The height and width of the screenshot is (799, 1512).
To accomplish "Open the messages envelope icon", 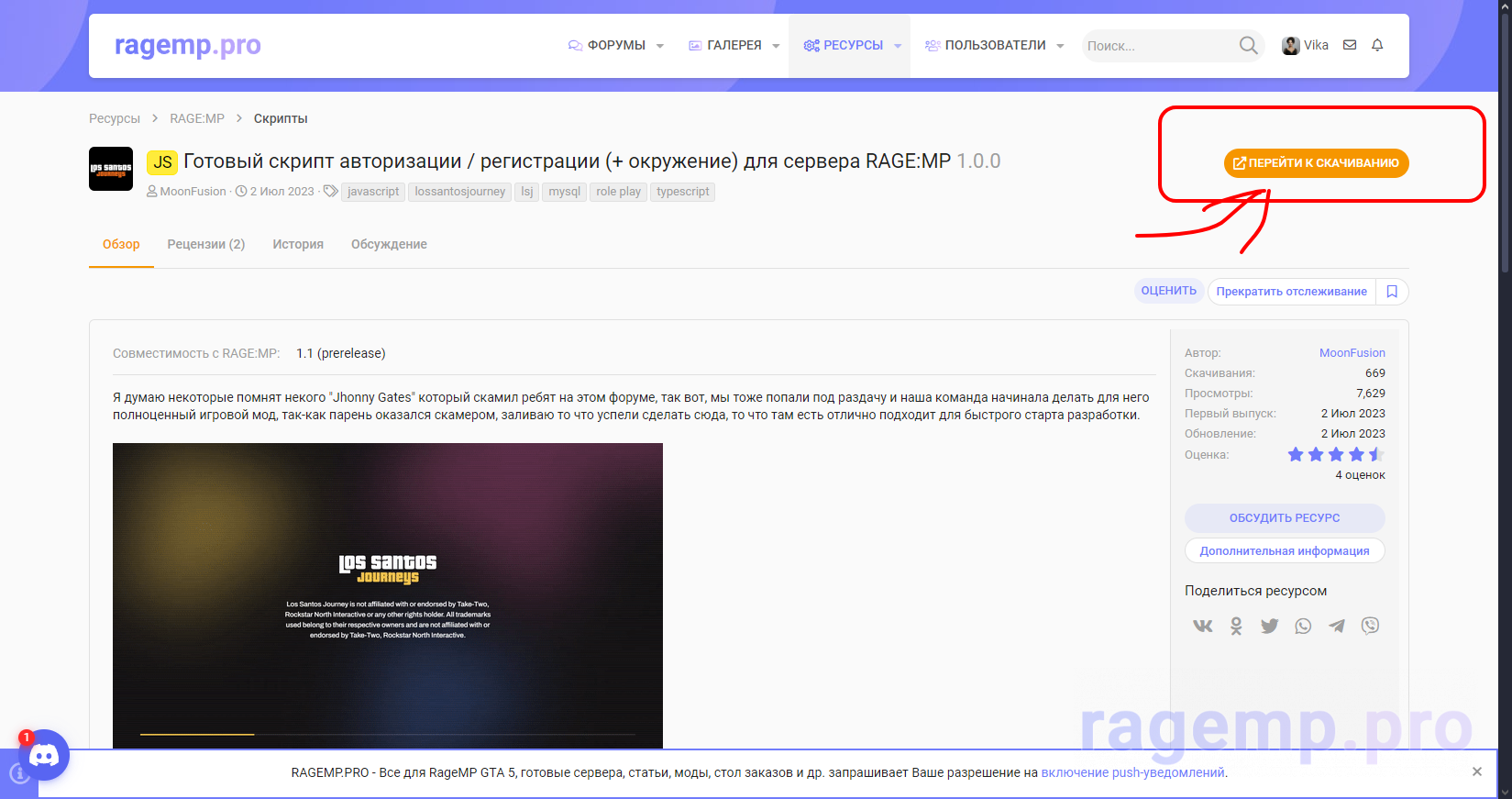I will point(1350,45).
